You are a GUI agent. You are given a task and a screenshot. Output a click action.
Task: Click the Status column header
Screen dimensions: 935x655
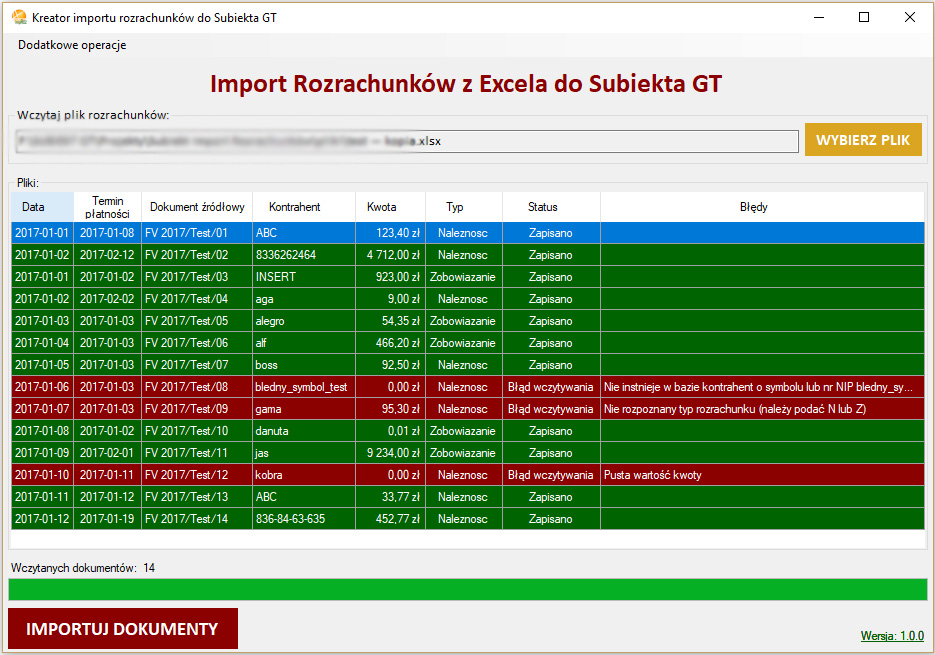543,207
